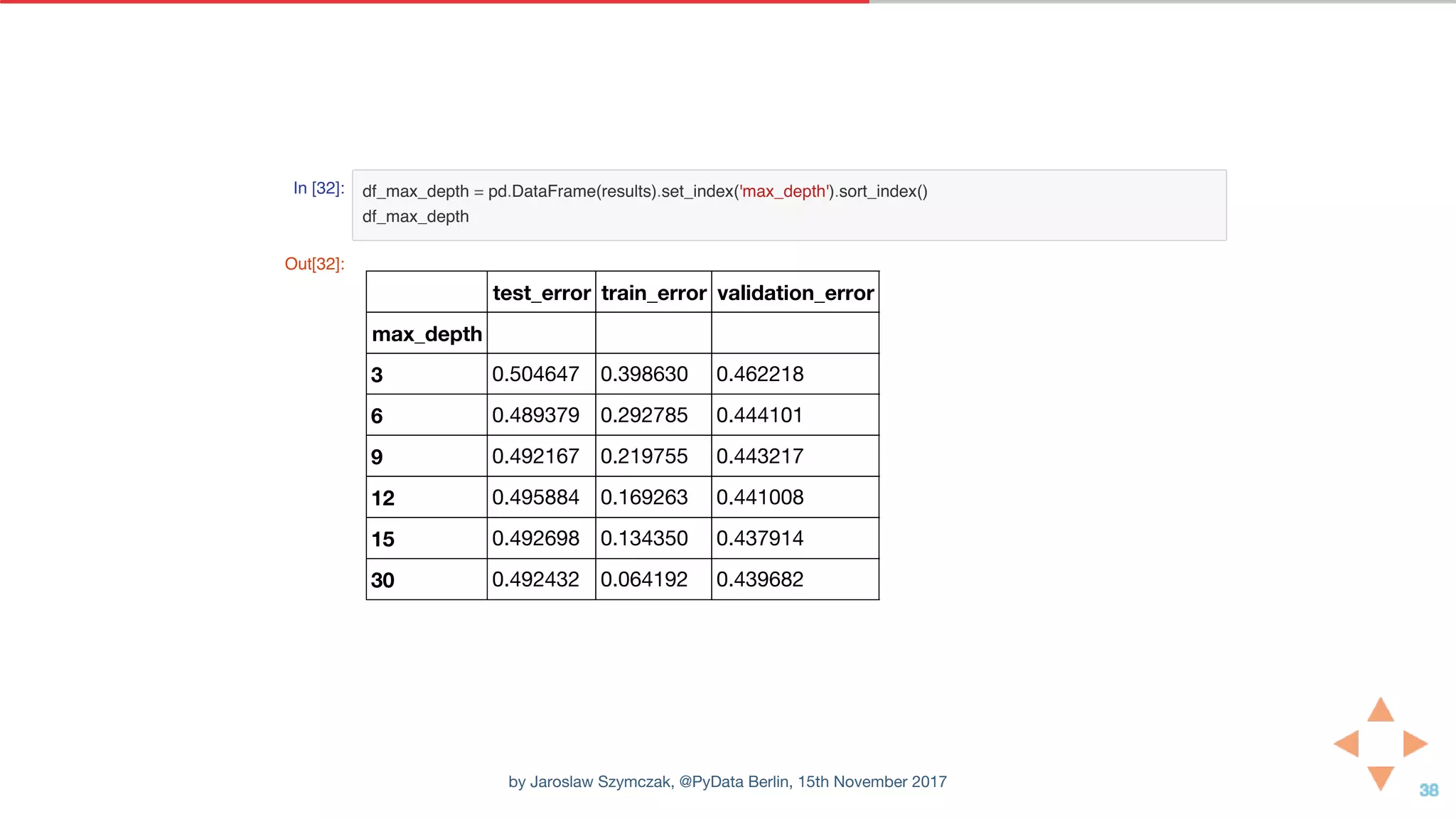Click the train_error column header
1456x819 pixels.
pyautogui.click(x=653, y=292)
